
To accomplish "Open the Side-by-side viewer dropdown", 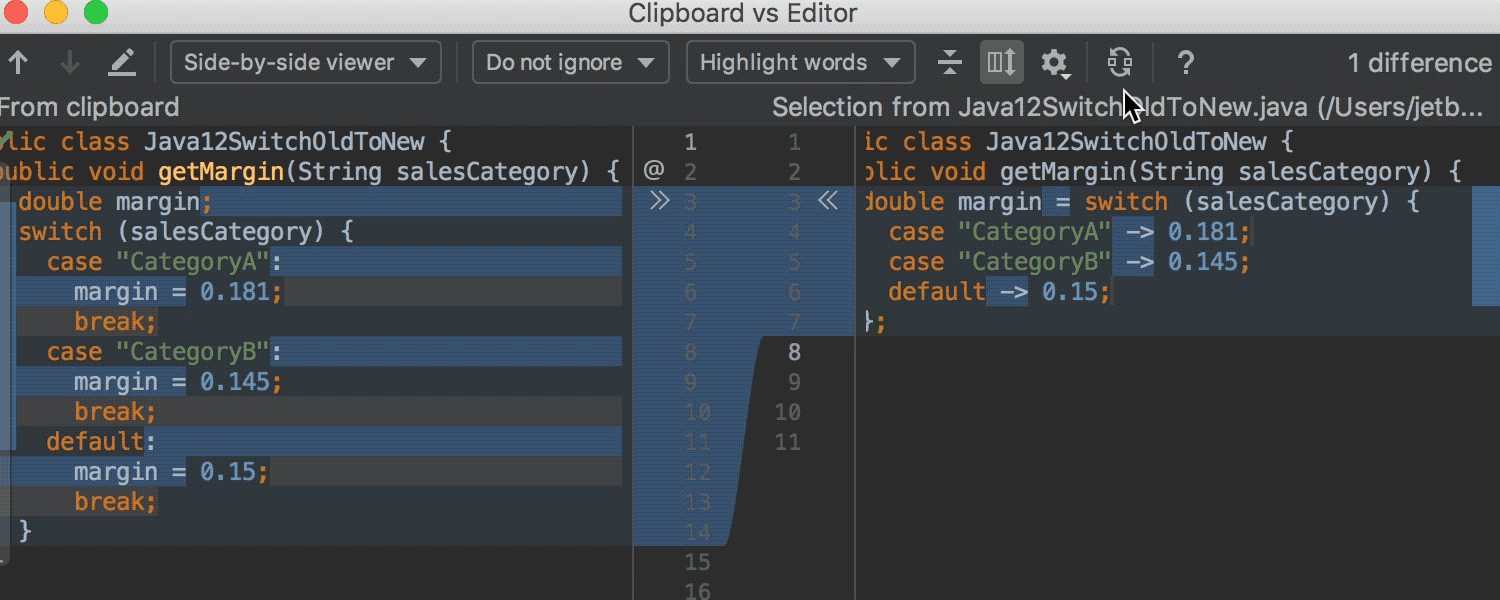I will [306, 63].
